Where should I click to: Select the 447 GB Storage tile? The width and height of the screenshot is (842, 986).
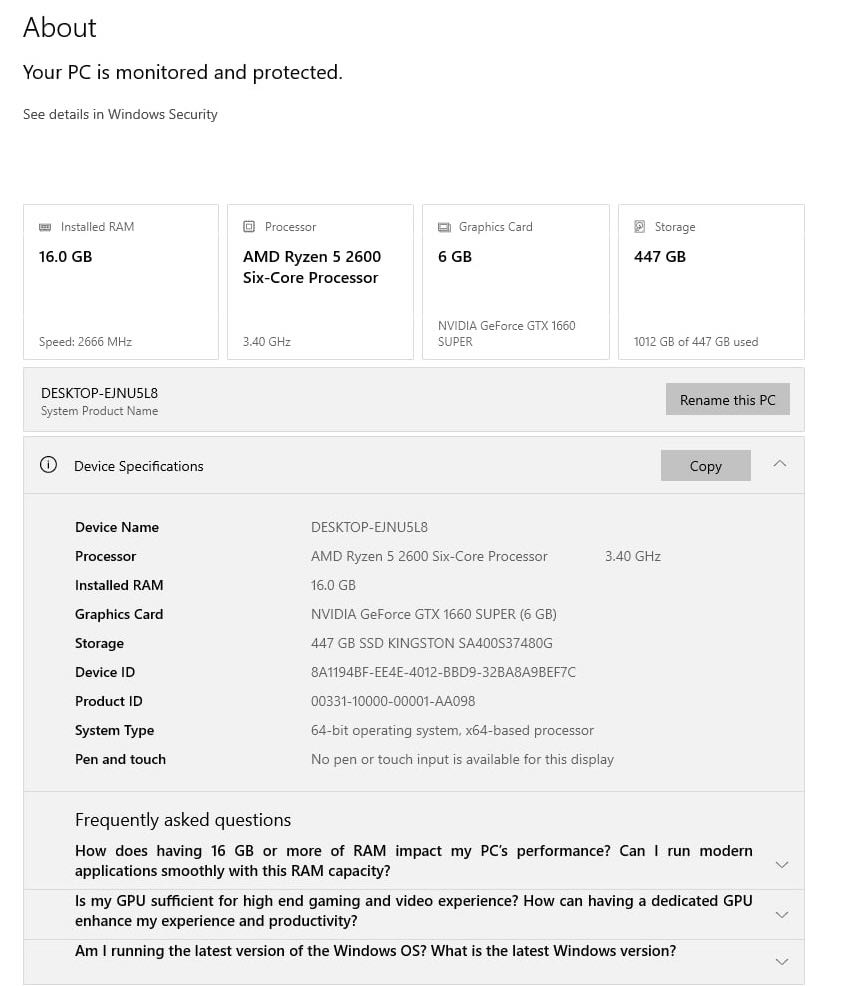(x=711, y=282)
